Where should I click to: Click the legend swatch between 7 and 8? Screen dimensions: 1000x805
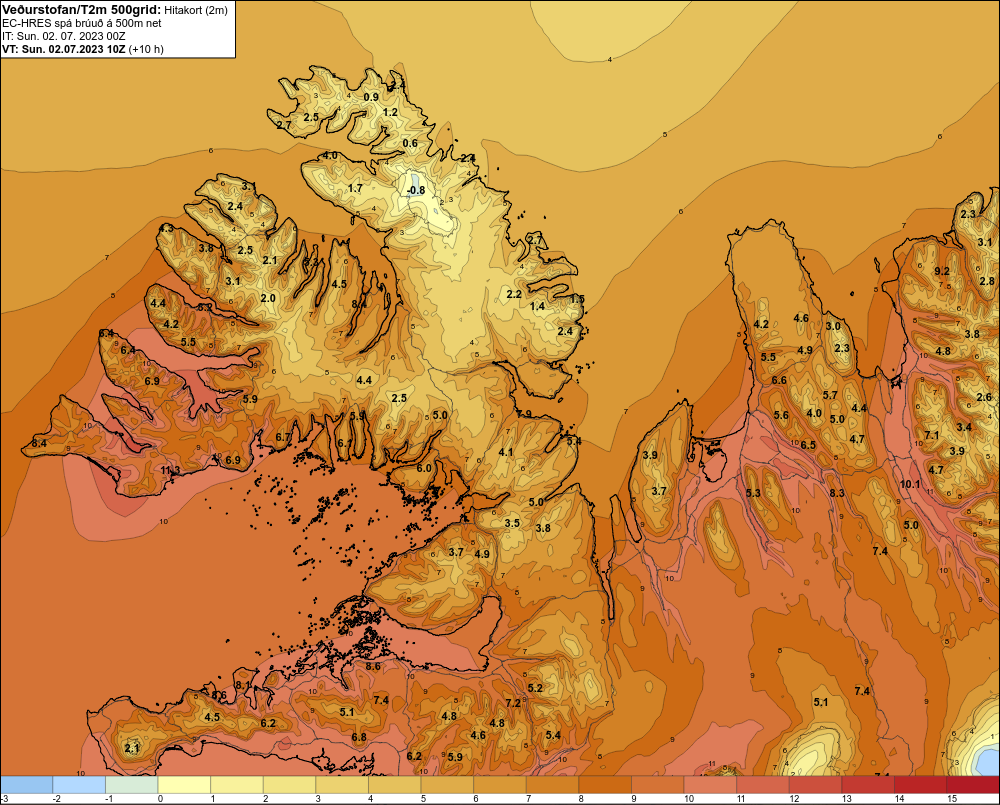552,785
